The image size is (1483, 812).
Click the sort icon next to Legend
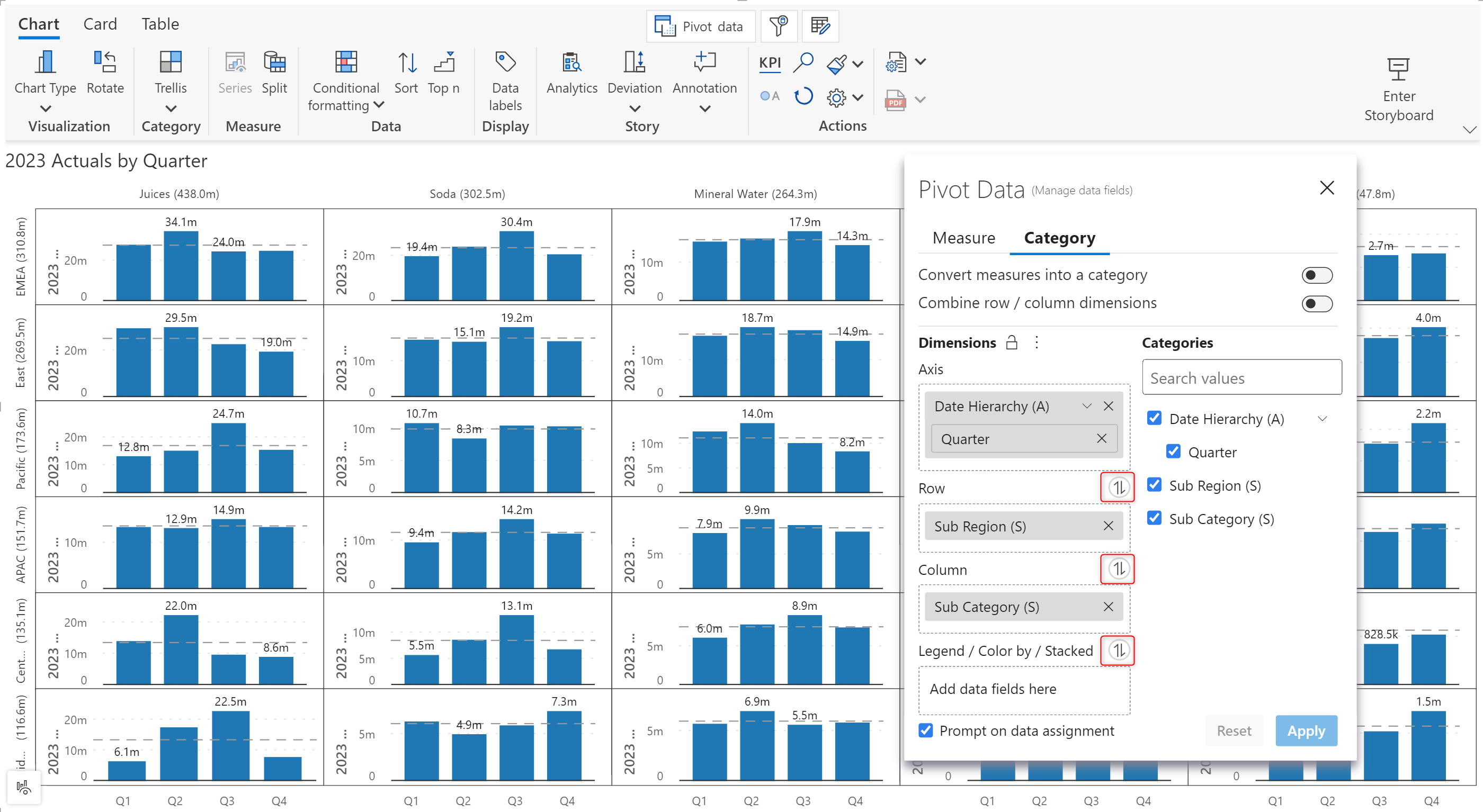click(1118, 651)
